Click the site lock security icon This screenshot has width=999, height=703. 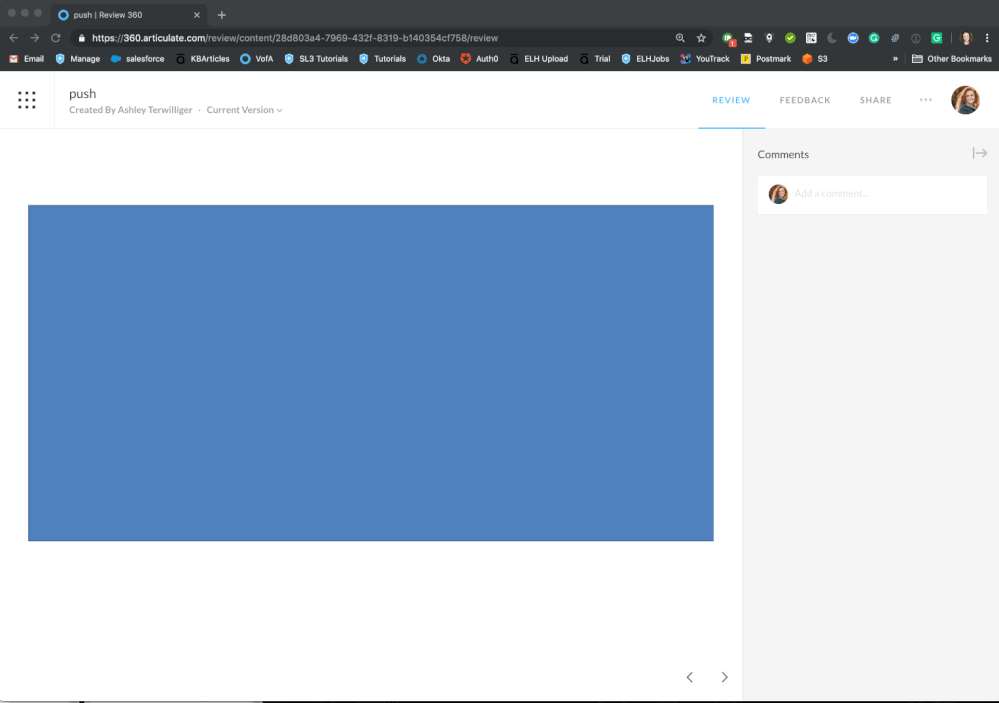(82, 38)
